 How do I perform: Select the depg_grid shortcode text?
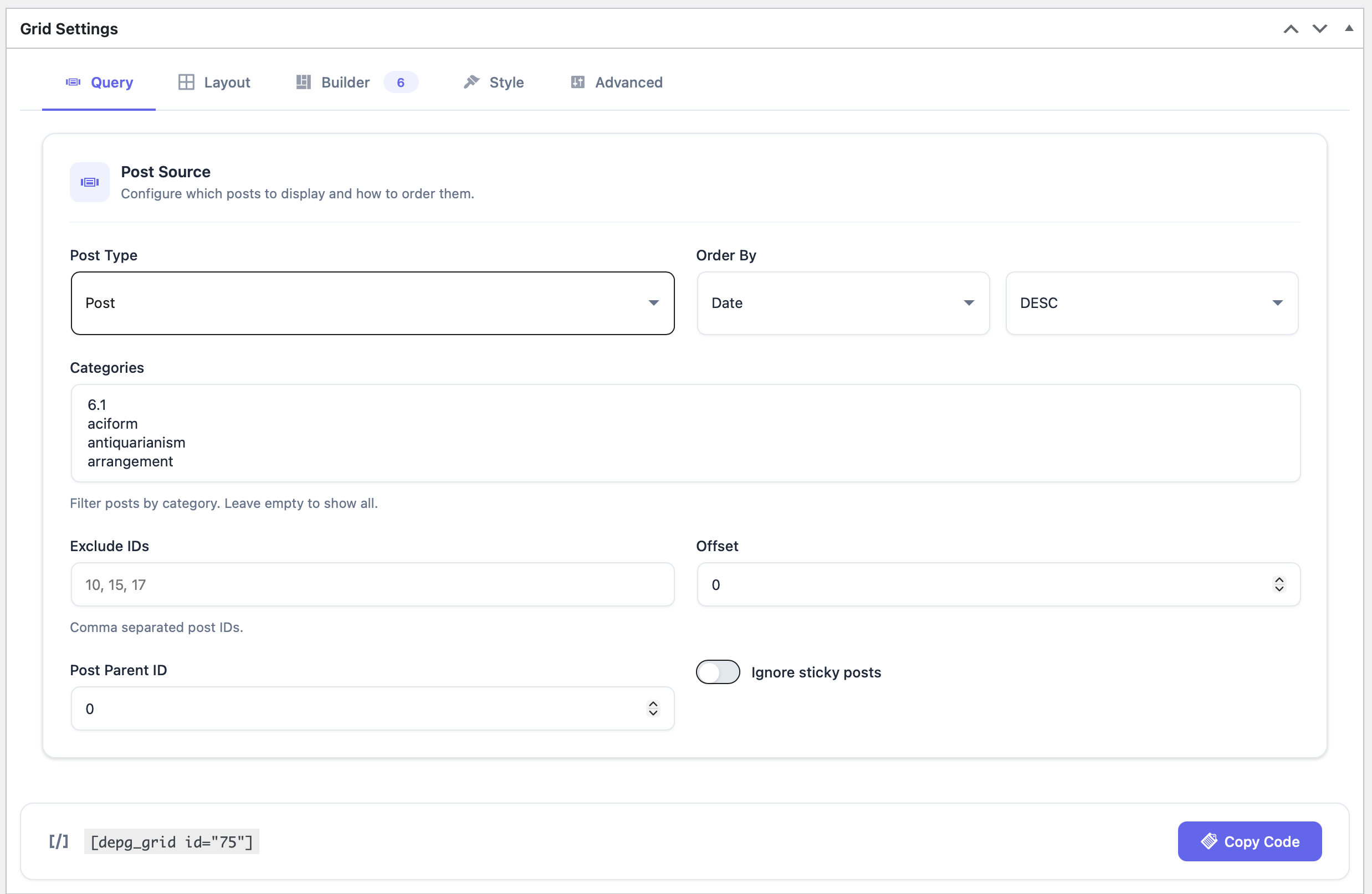pos(172,842)
